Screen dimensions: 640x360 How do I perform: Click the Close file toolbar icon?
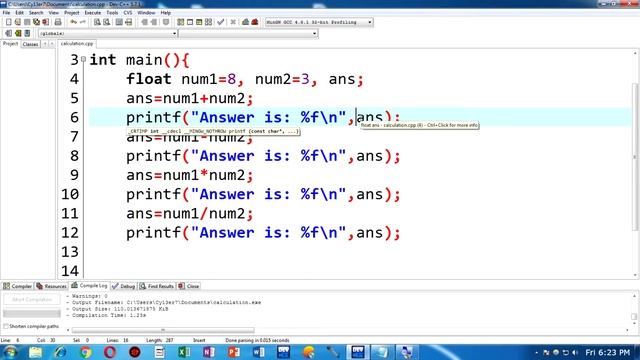46,22
